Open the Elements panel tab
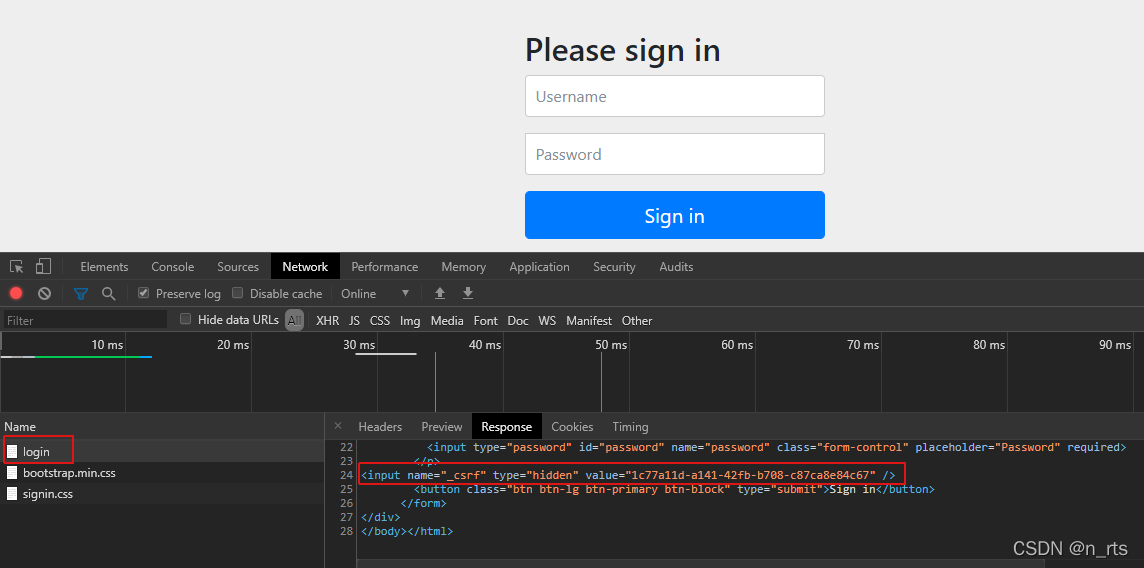The width and height of the screenshot is (1144, 568). 104,267
